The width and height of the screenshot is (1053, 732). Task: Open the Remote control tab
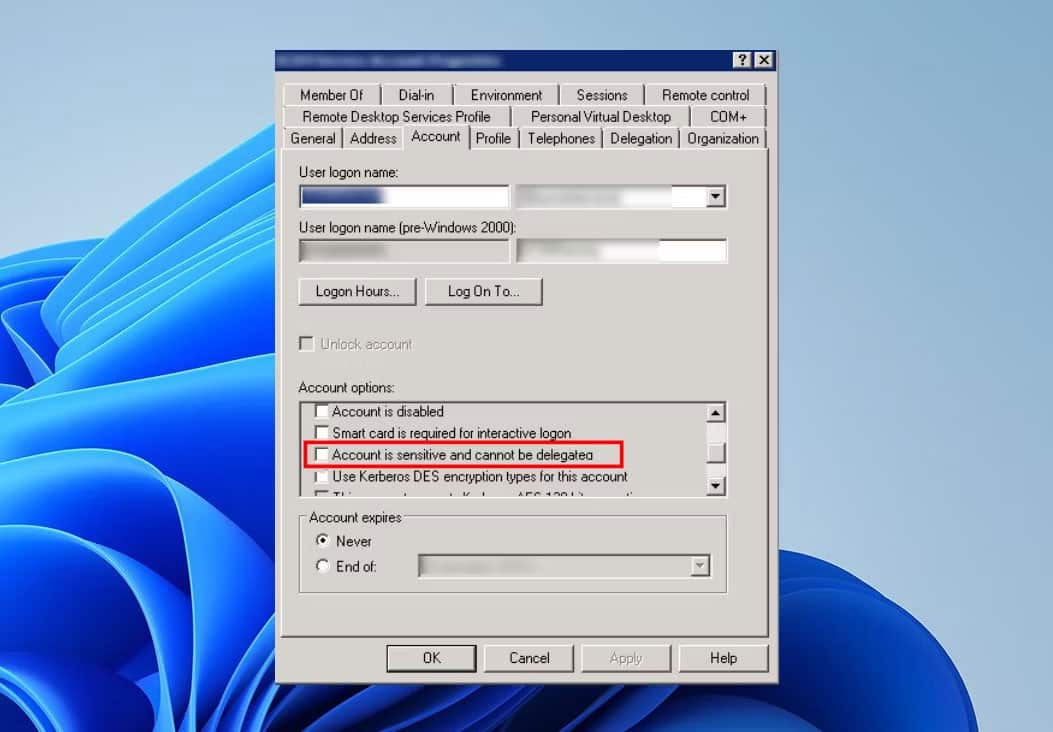pyautogui.click(x=705, y=95)
